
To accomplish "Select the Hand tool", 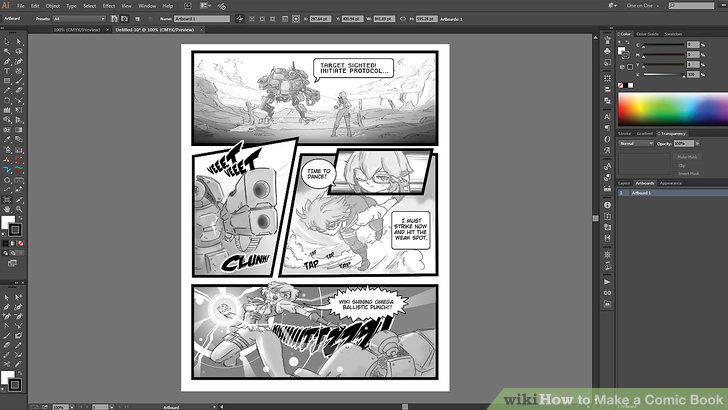I will click(x=7, y=209).
